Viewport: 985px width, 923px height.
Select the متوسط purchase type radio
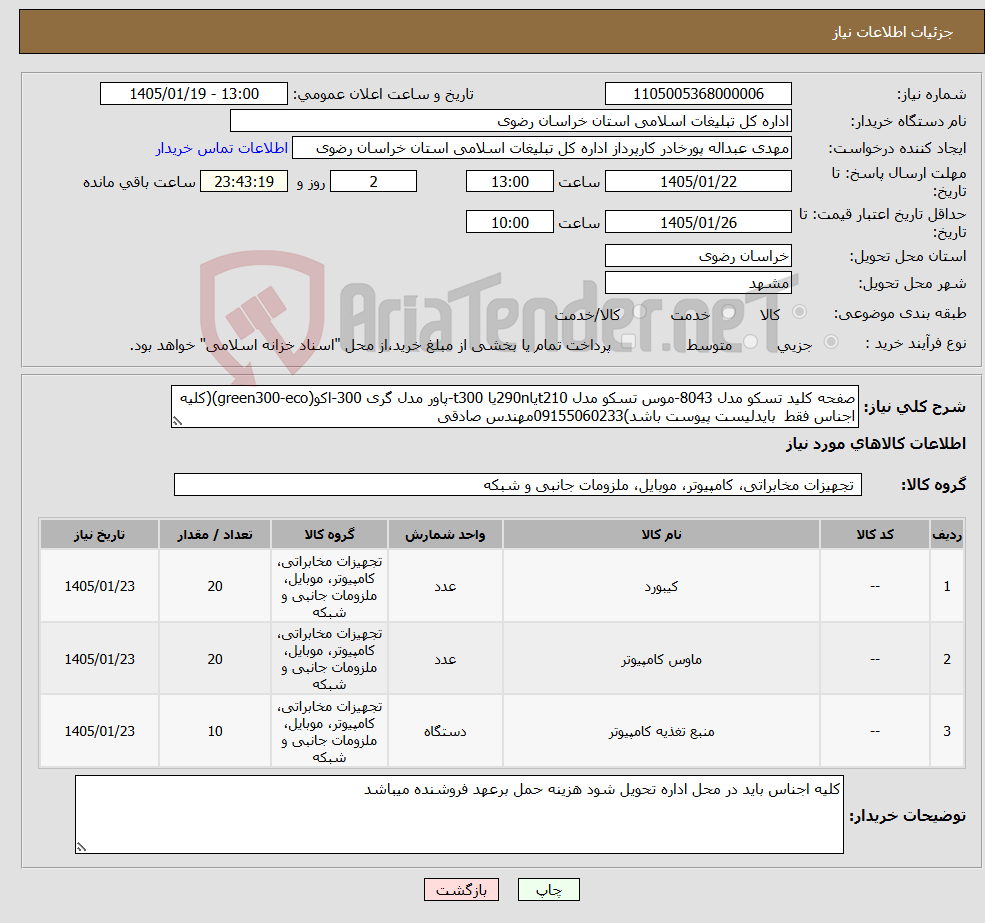(751, 342)
